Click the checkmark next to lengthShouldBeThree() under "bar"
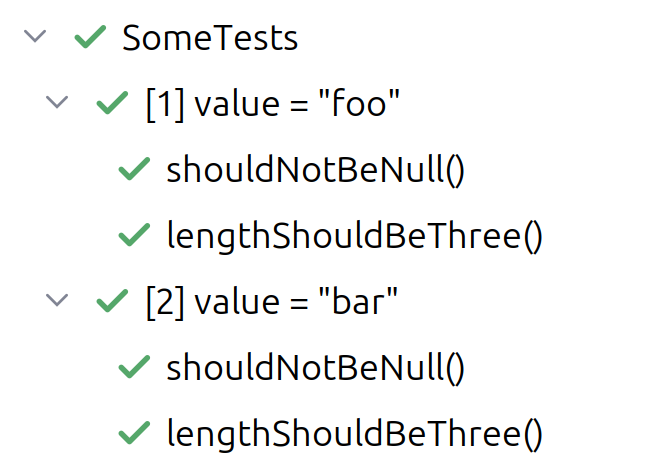 pos(134,434)
